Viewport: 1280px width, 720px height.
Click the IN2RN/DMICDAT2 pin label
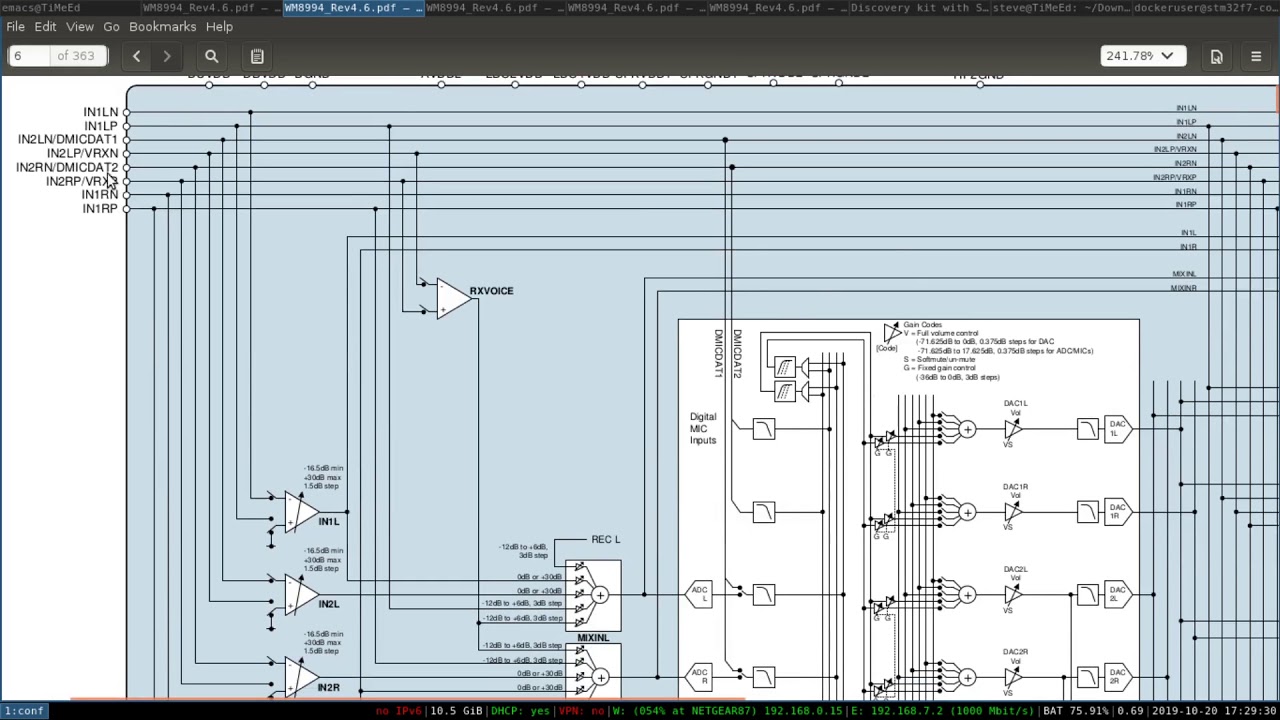66,168
